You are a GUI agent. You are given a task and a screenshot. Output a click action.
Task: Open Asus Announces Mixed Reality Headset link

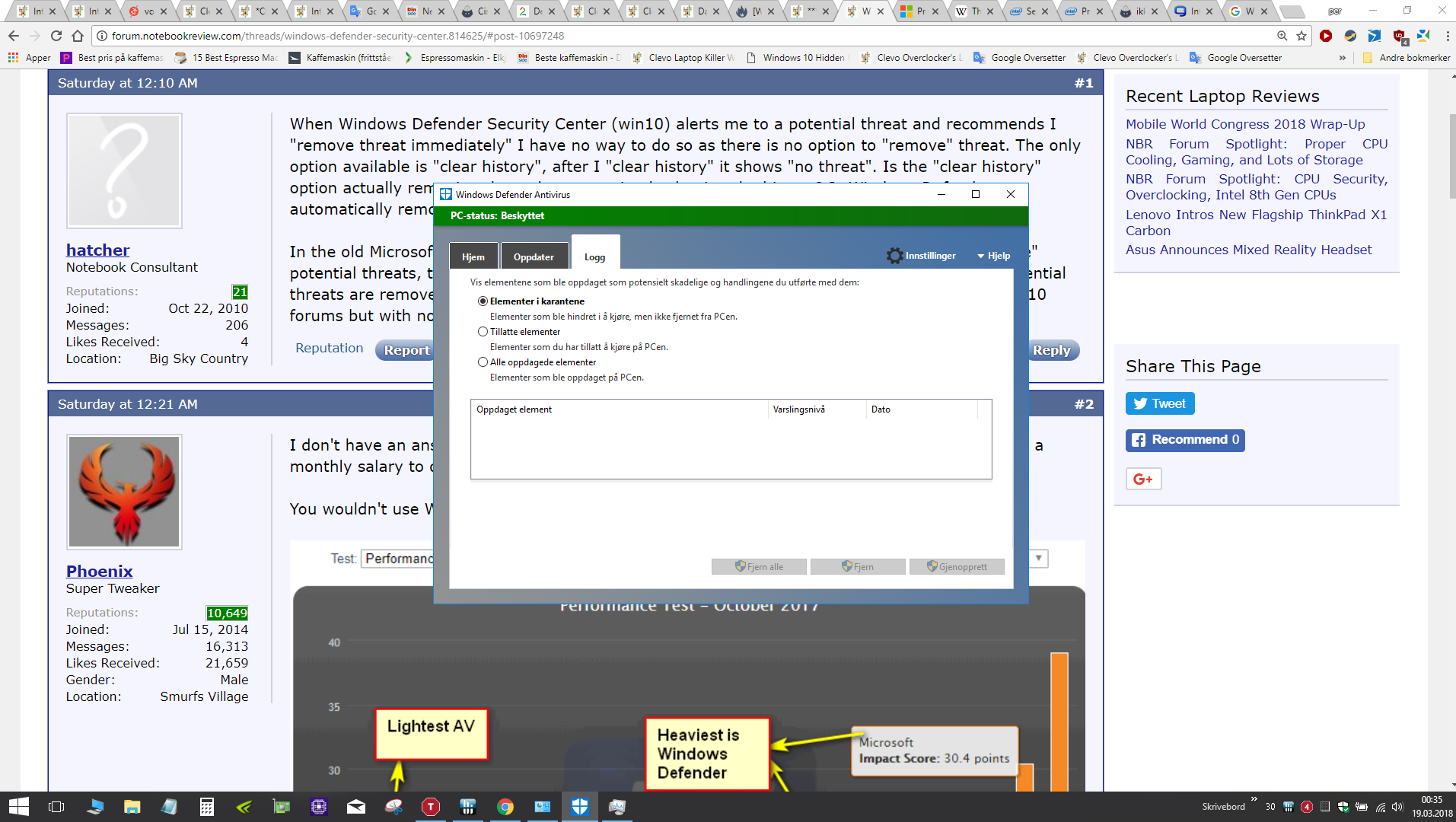(x=1248, y=250)
